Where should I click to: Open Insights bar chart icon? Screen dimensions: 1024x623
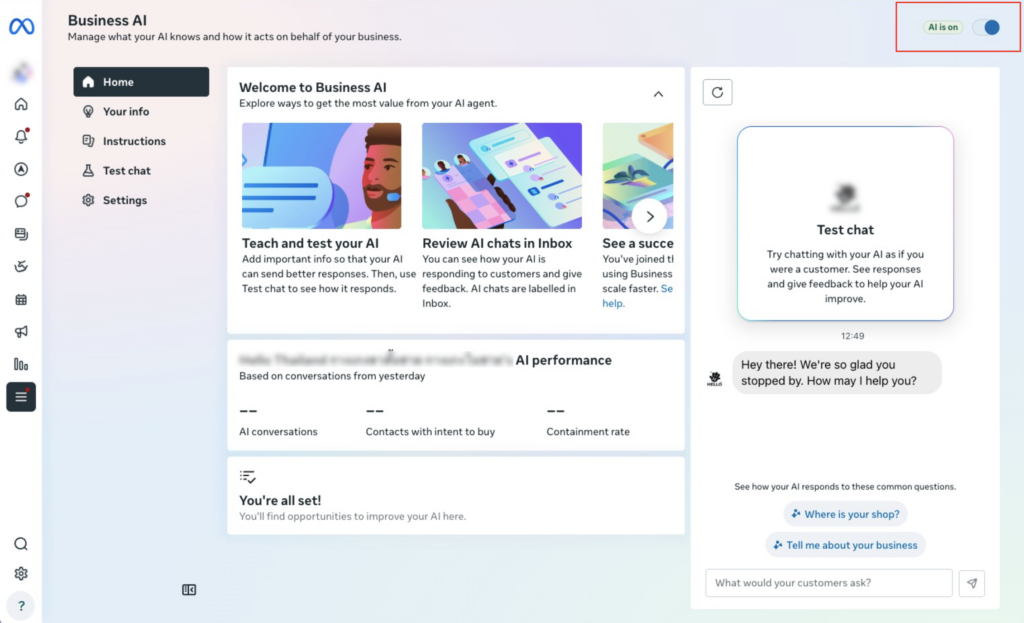tap(21, 364)
